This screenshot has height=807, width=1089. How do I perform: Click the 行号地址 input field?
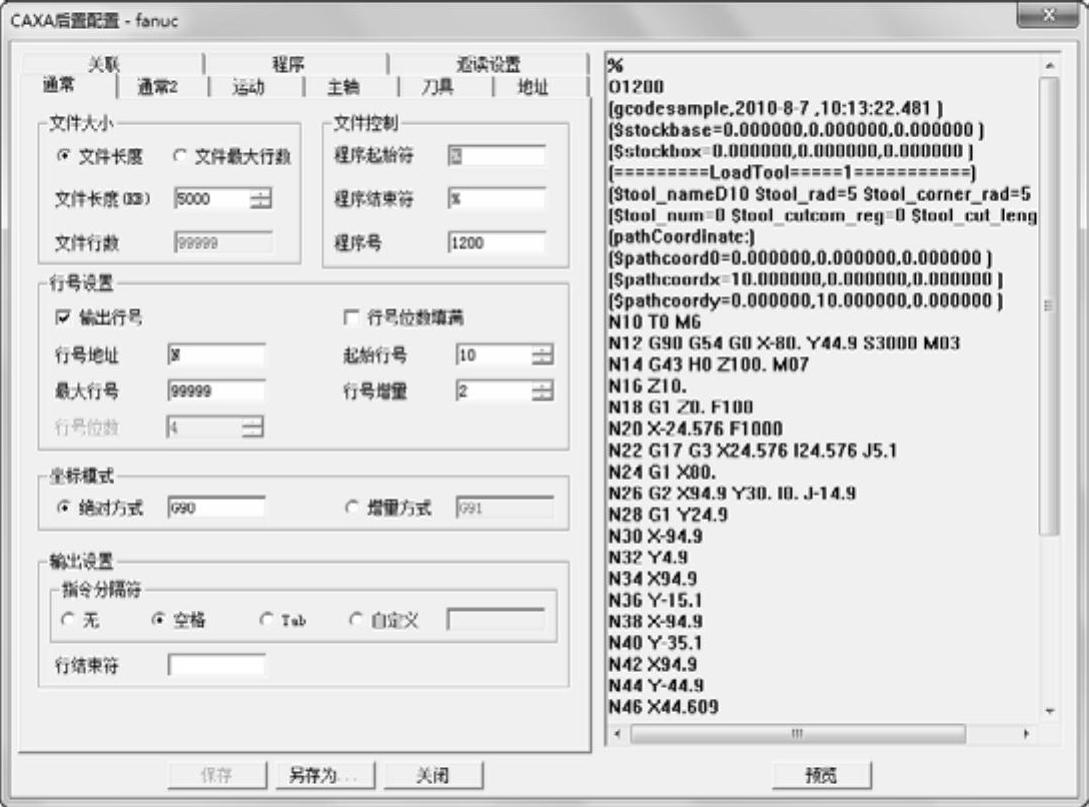(216, 356)
